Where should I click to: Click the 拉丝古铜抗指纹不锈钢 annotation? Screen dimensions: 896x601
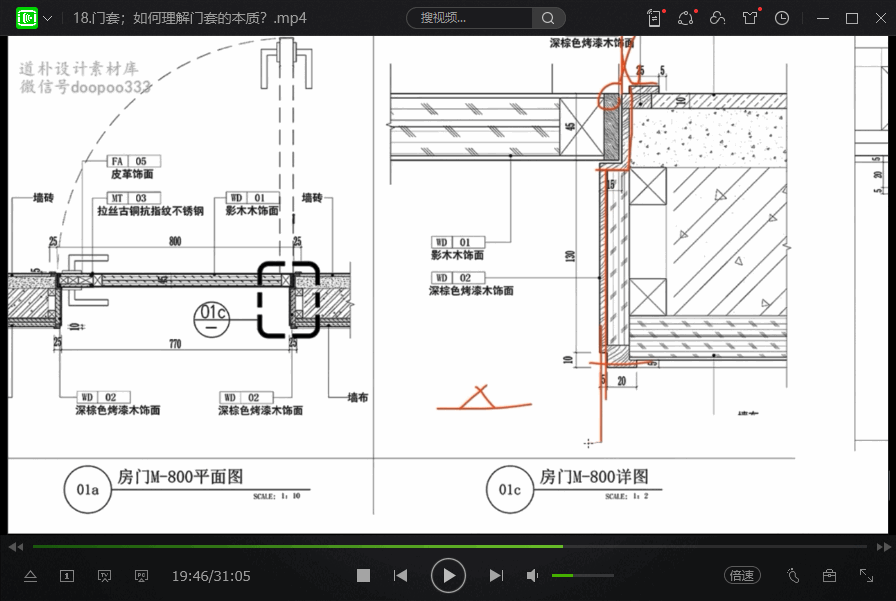pos(150,211)
